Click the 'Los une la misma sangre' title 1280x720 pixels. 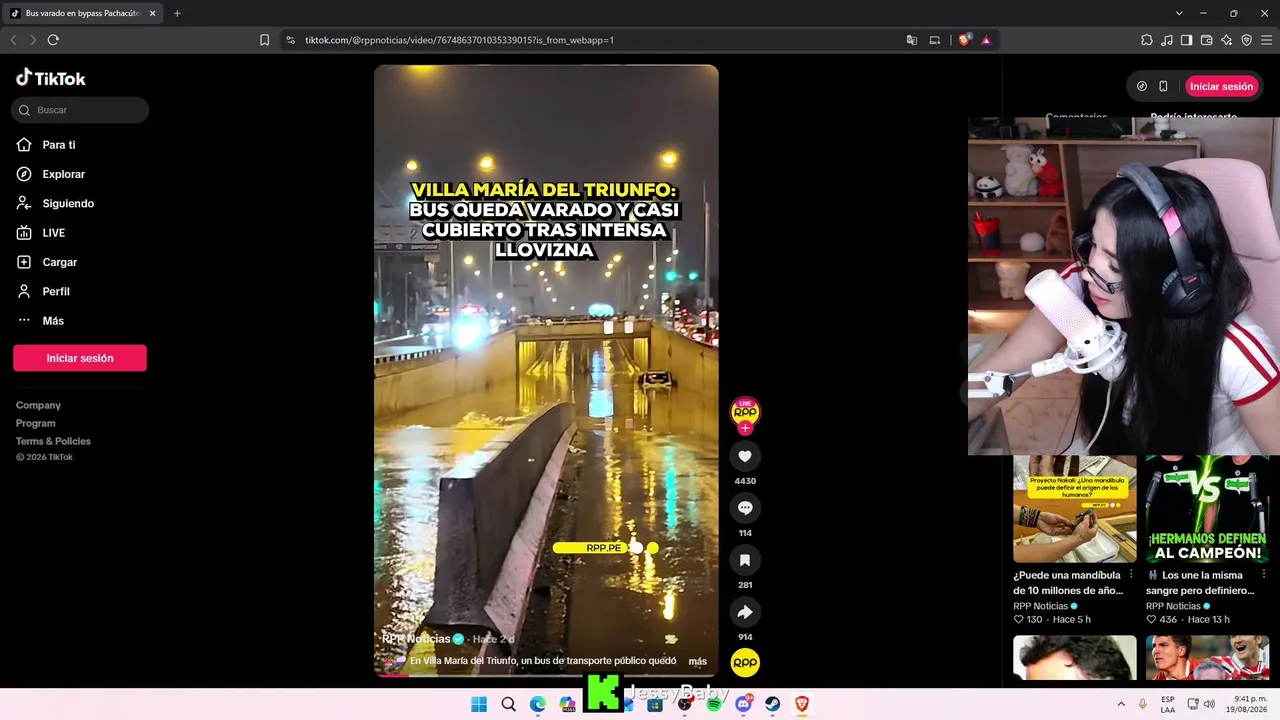1200,583
